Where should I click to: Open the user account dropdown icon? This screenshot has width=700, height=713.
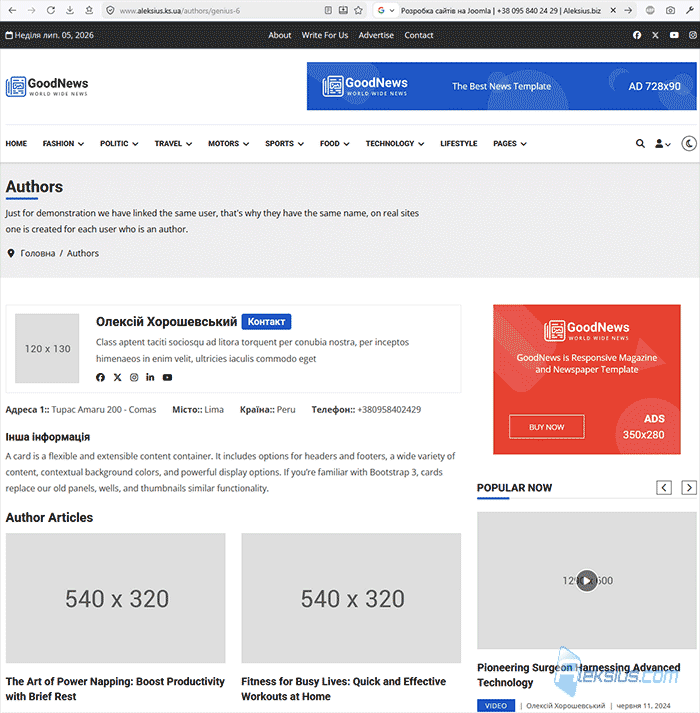coord(663,144)
